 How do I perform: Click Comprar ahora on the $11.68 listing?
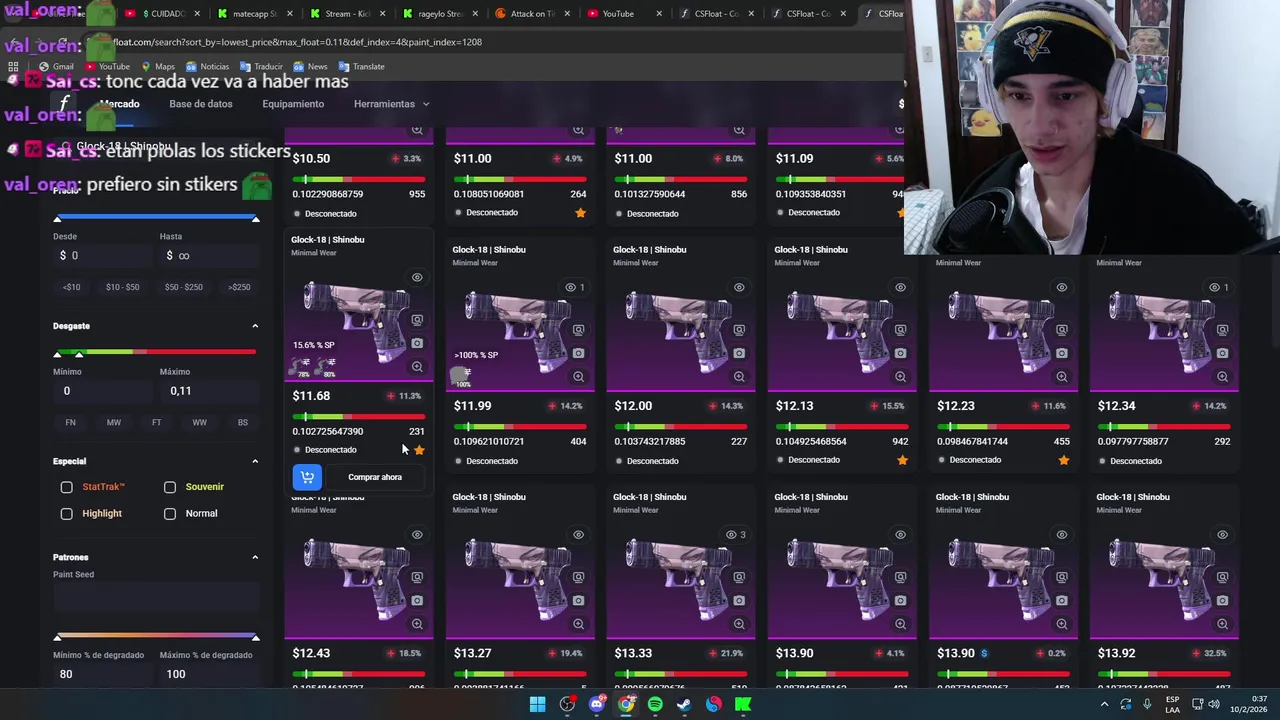click(x=375, y=477)
